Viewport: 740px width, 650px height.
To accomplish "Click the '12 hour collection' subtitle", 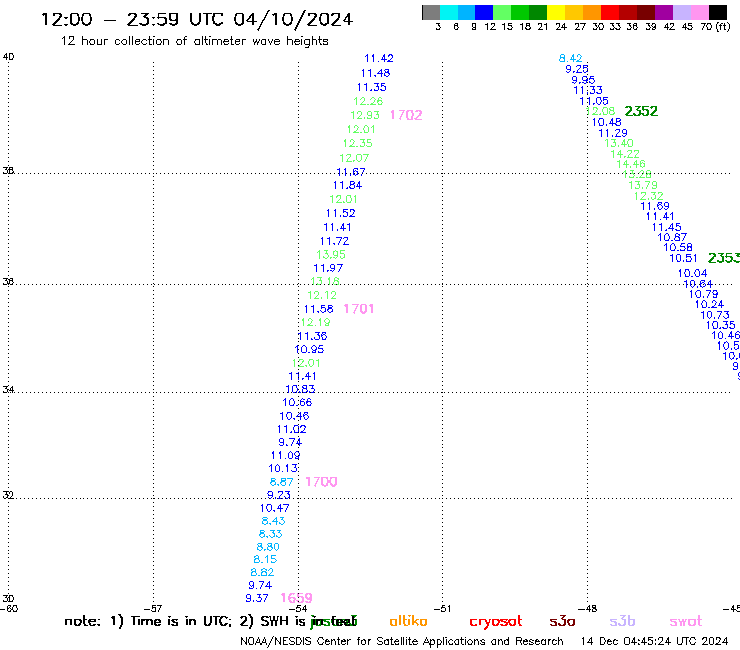I will (194, 41).
